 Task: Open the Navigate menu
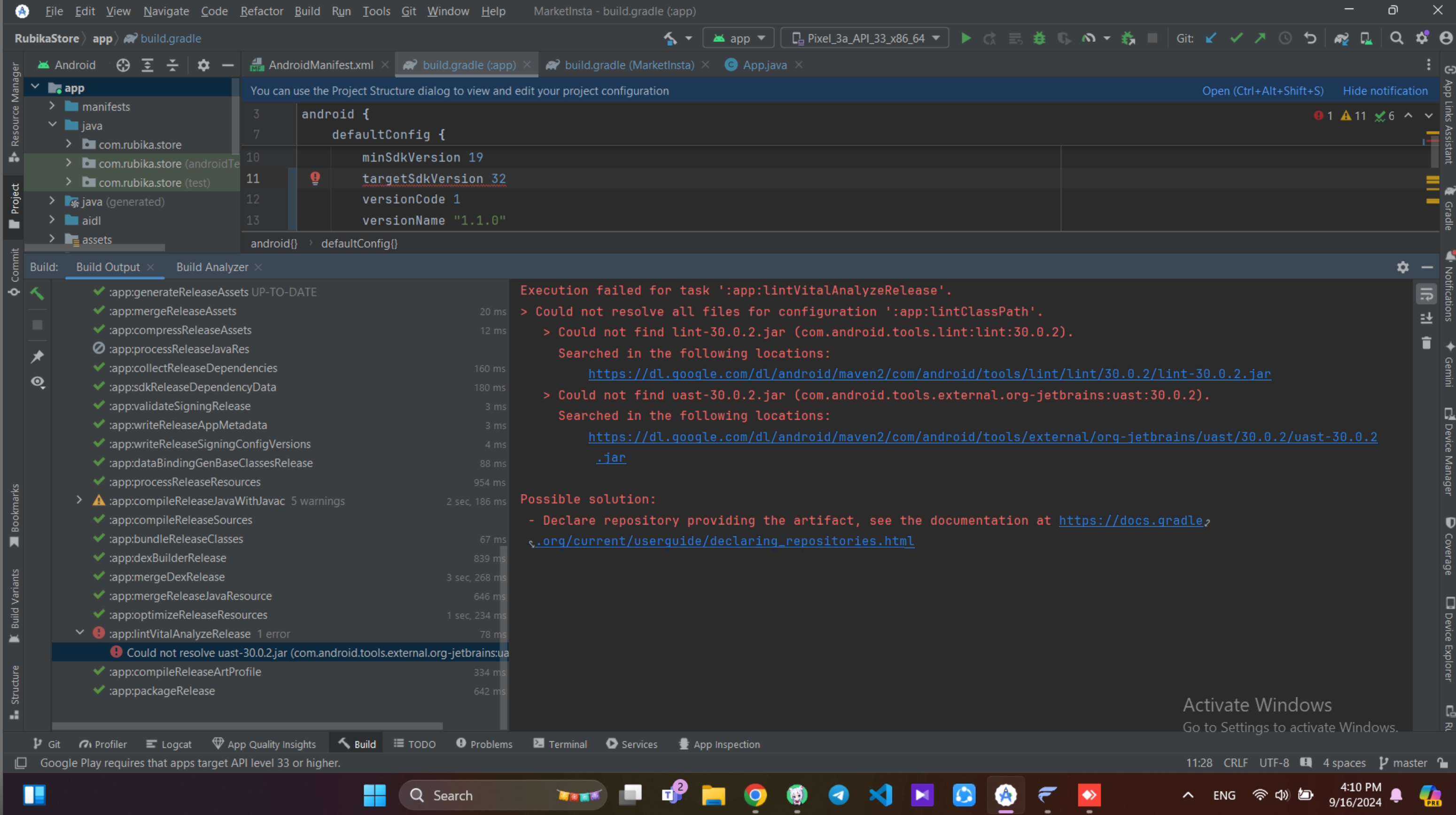click(165, 11)
